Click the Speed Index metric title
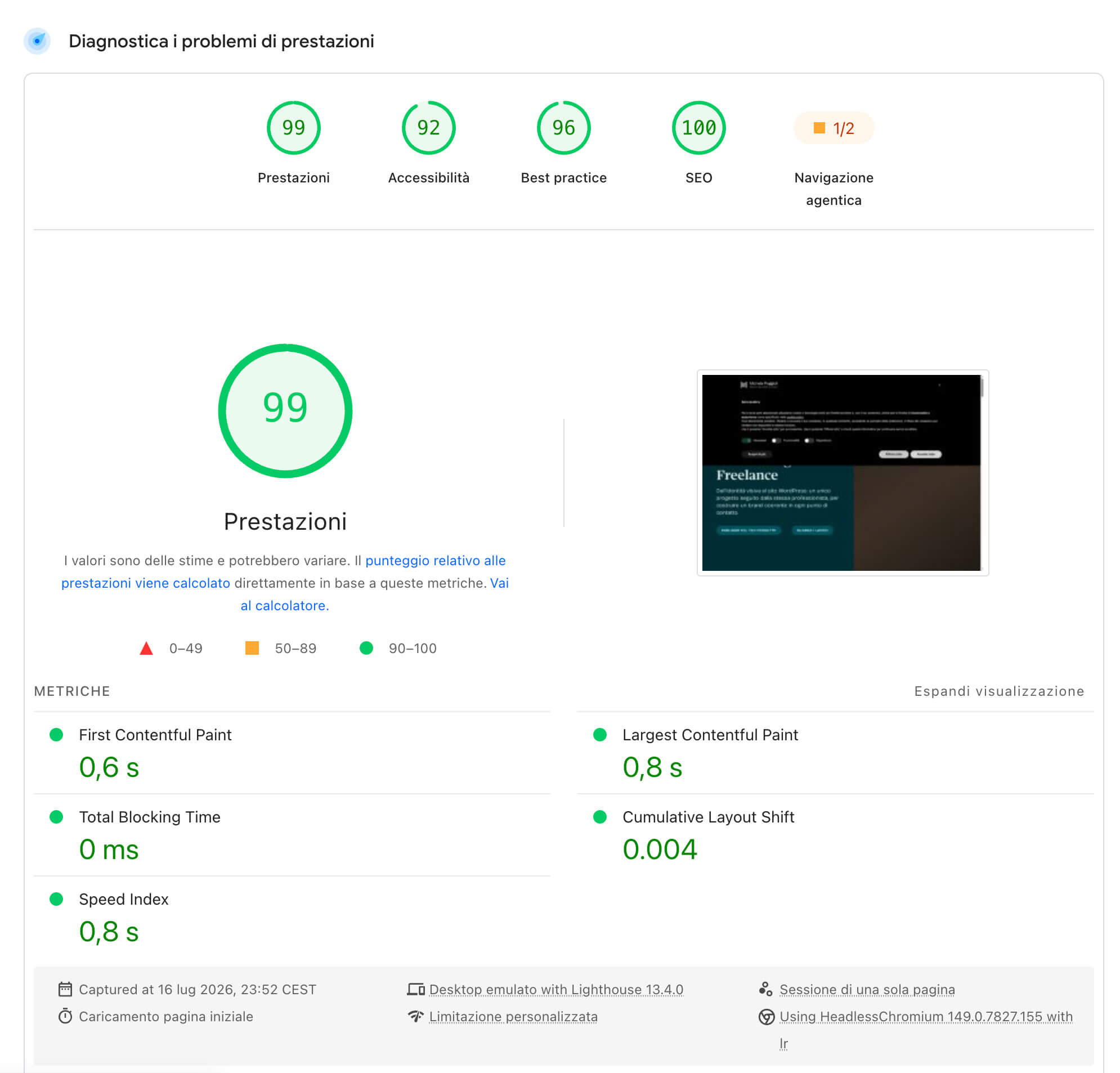This screenshot has height=1073, width=1120. point(123,899)
